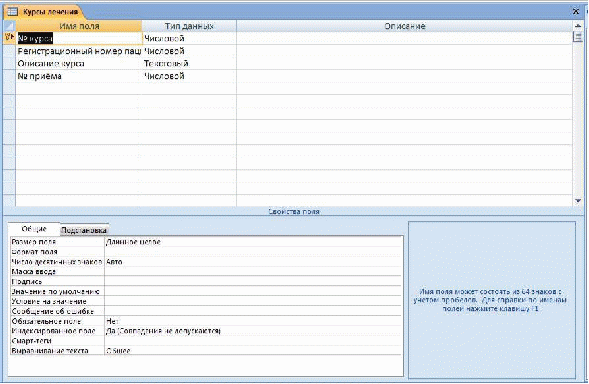Open data type cell Числовой for № курса
The image size is (589, 384).
(x=189, y=38)
